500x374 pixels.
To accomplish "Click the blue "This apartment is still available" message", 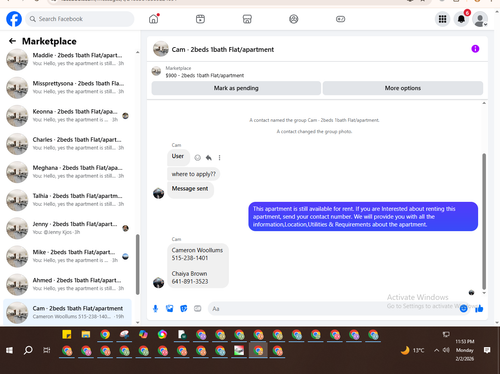I will point(363,217).
